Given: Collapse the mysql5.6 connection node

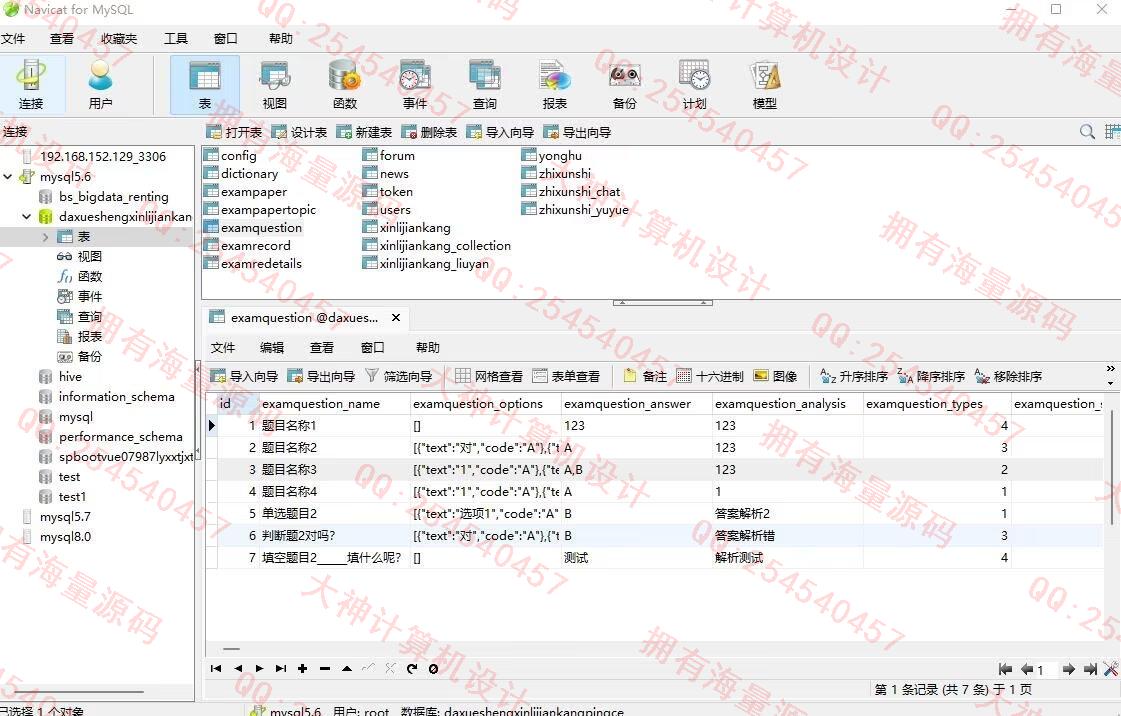Looking at the screenshot, I should 8,176.
